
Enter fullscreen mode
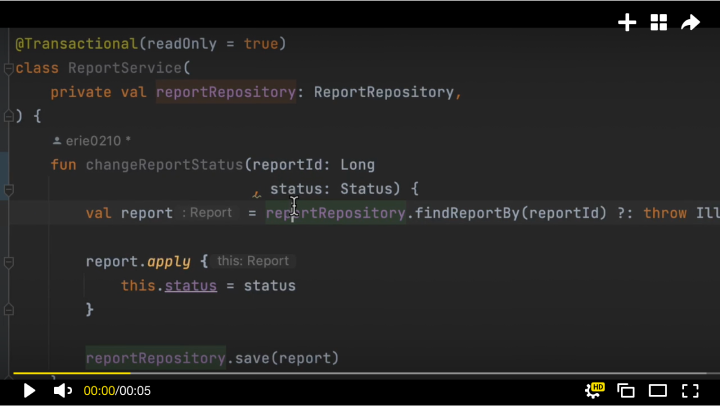click(690, 391)
